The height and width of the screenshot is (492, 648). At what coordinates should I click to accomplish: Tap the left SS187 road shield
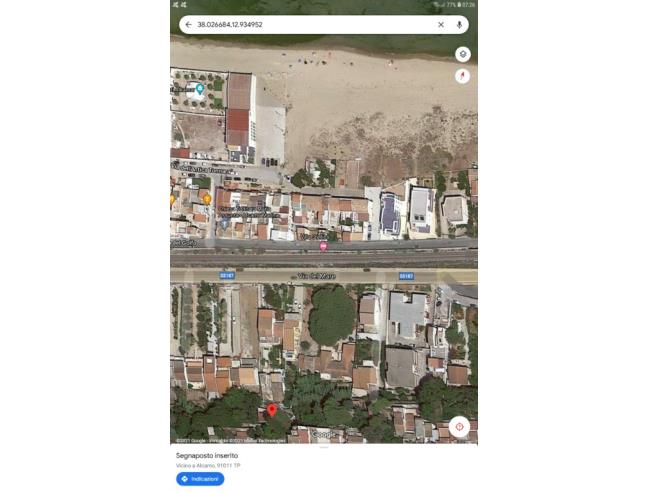point(227,276)
